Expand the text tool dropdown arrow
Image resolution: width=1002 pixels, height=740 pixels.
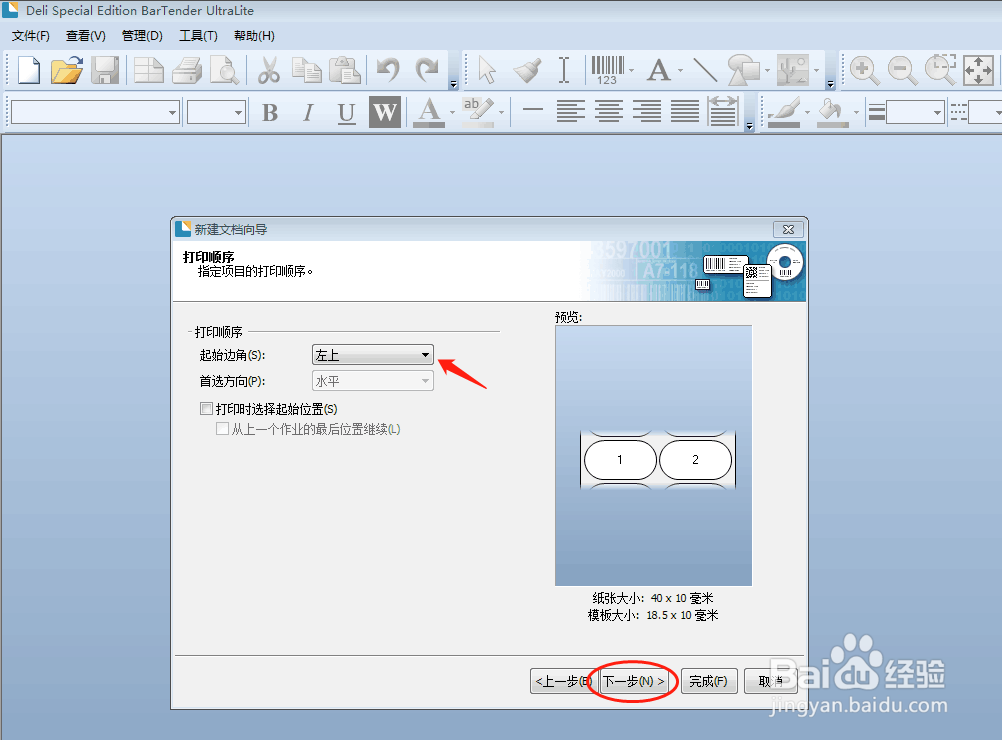(681, 70)
